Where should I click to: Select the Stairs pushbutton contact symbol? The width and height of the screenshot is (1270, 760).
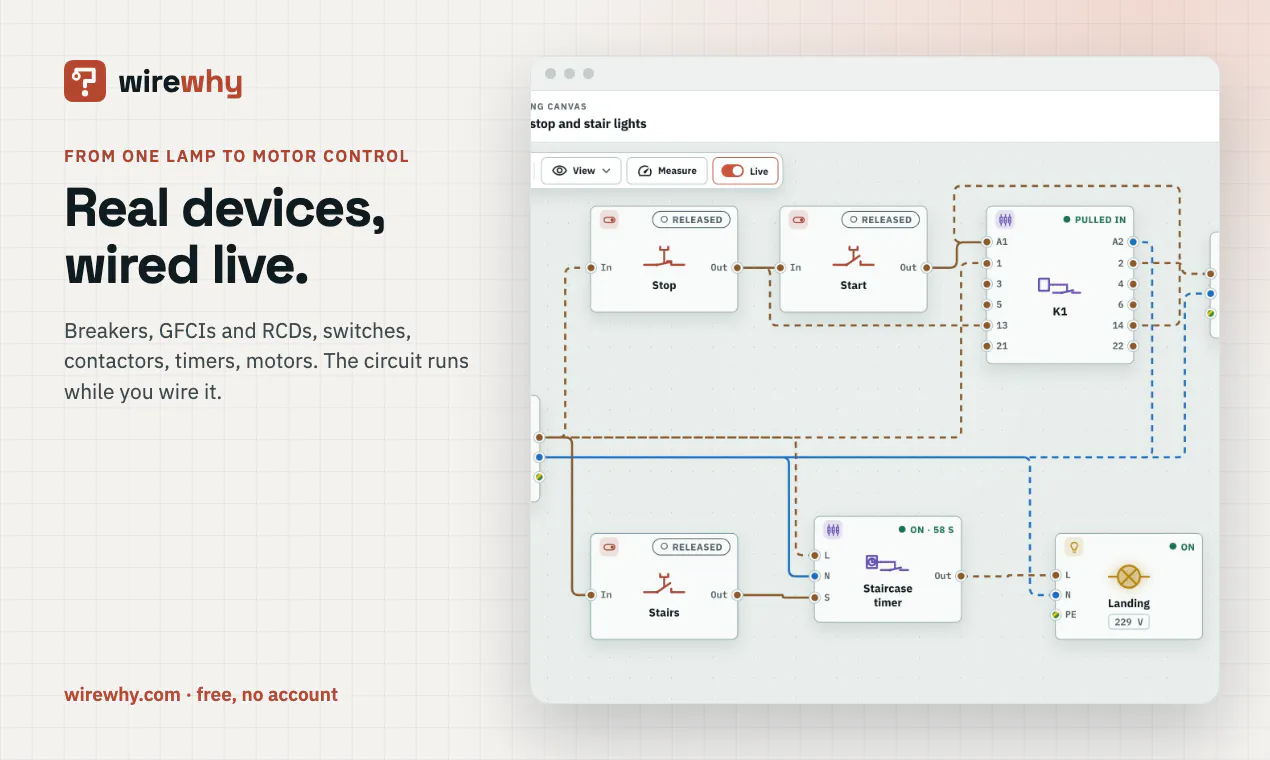click(664, 584)
